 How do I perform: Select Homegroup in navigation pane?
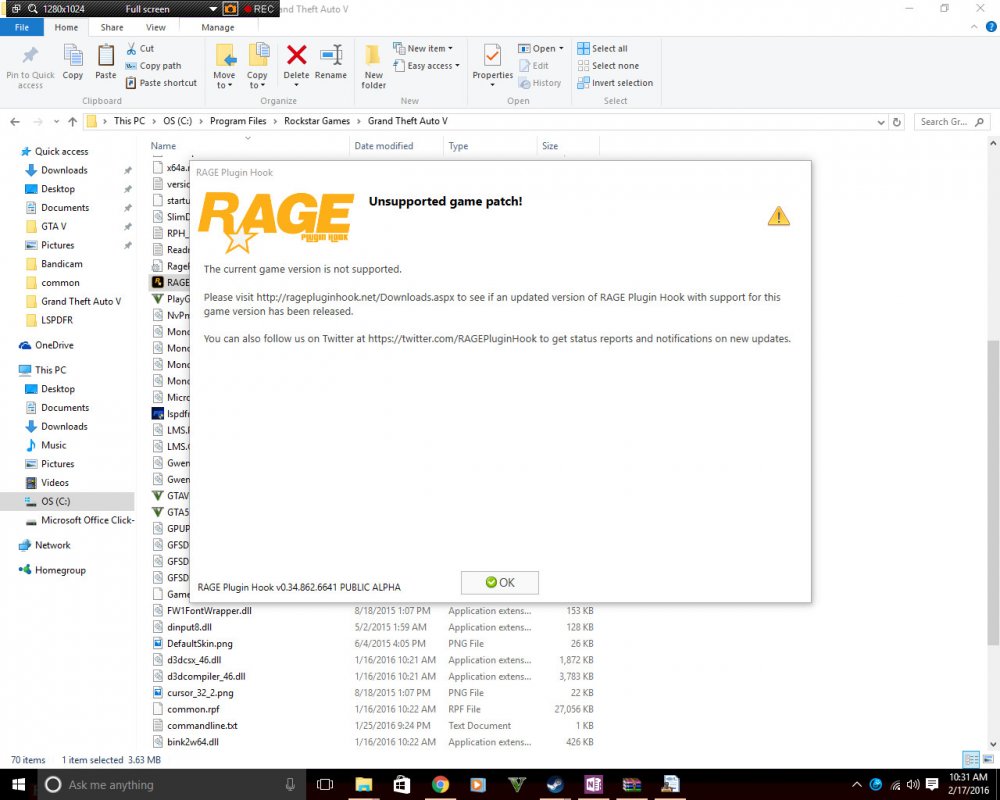pos(60,570)
